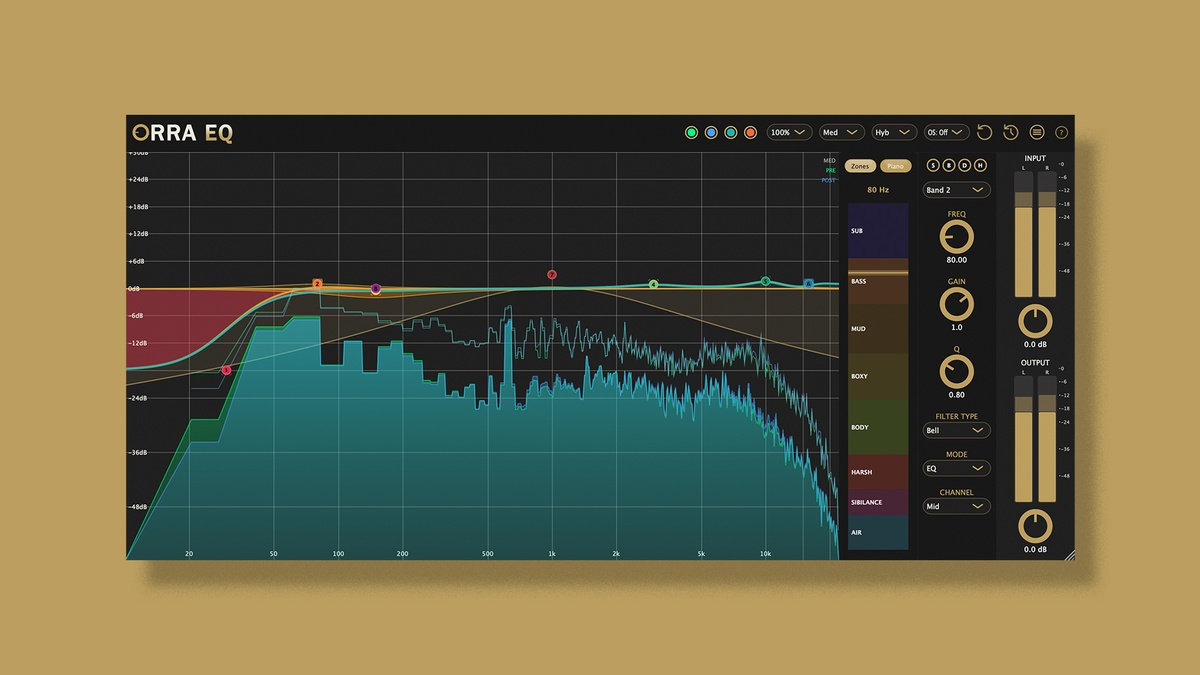Open the Band 2 selector dropdown
The height and width of the screenshot is (675, 1200).
coord(957,190)
